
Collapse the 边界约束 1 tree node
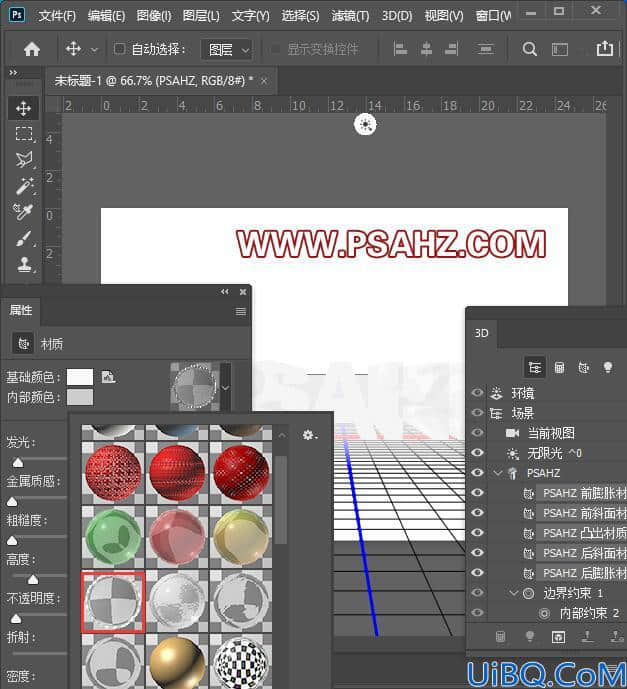[513, 593]
